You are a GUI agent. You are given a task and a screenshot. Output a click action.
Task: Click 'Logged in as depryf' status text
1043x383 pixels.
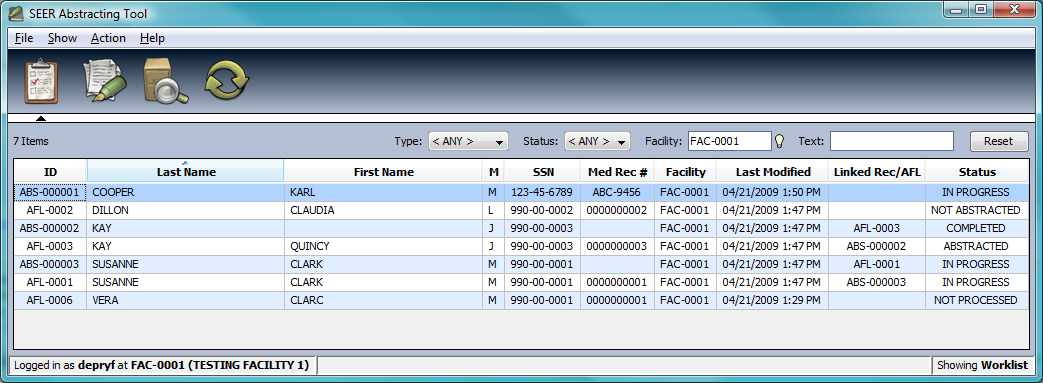[x=162, y=365]
